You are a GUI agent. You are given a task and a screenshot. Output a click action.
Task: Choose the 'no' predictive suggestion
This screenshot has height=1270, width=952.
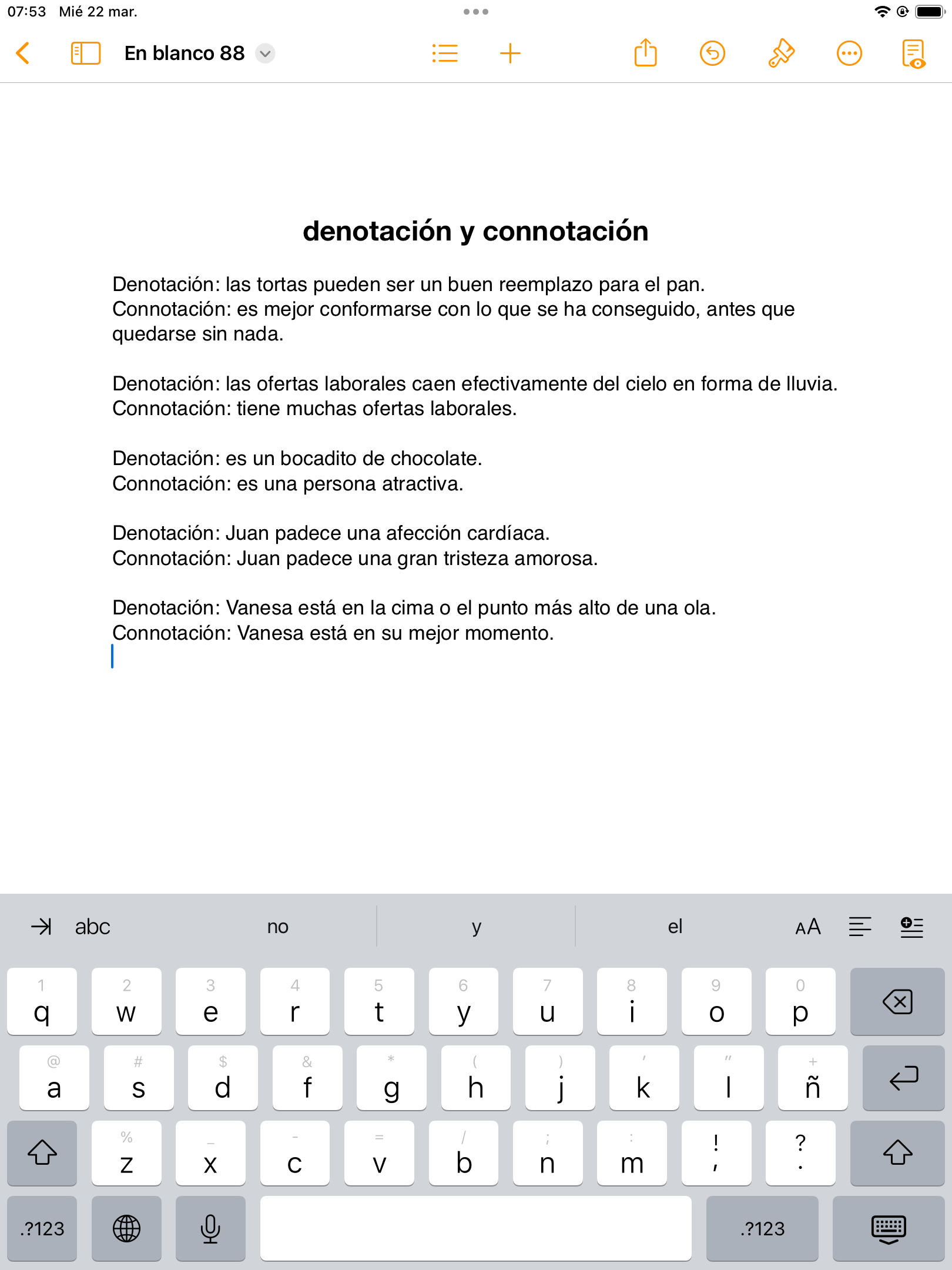277,927
